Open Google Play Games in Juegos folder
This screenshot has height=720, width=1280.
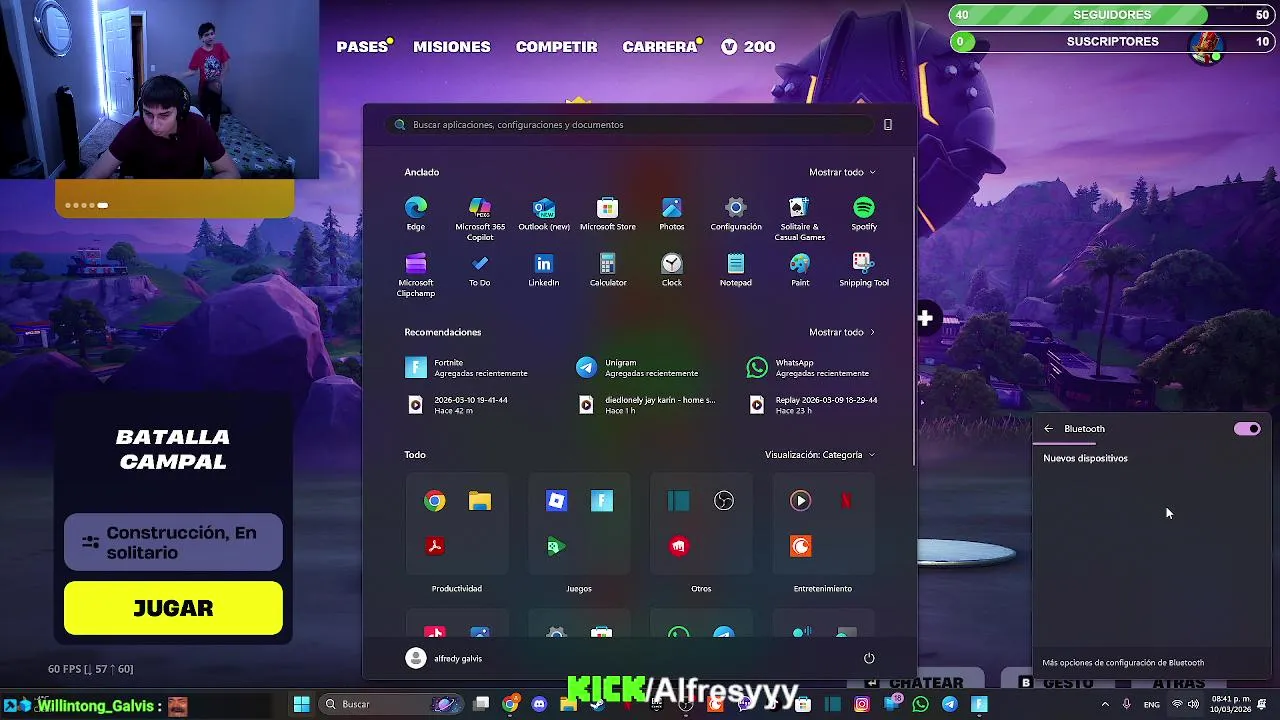coord(557,546)
